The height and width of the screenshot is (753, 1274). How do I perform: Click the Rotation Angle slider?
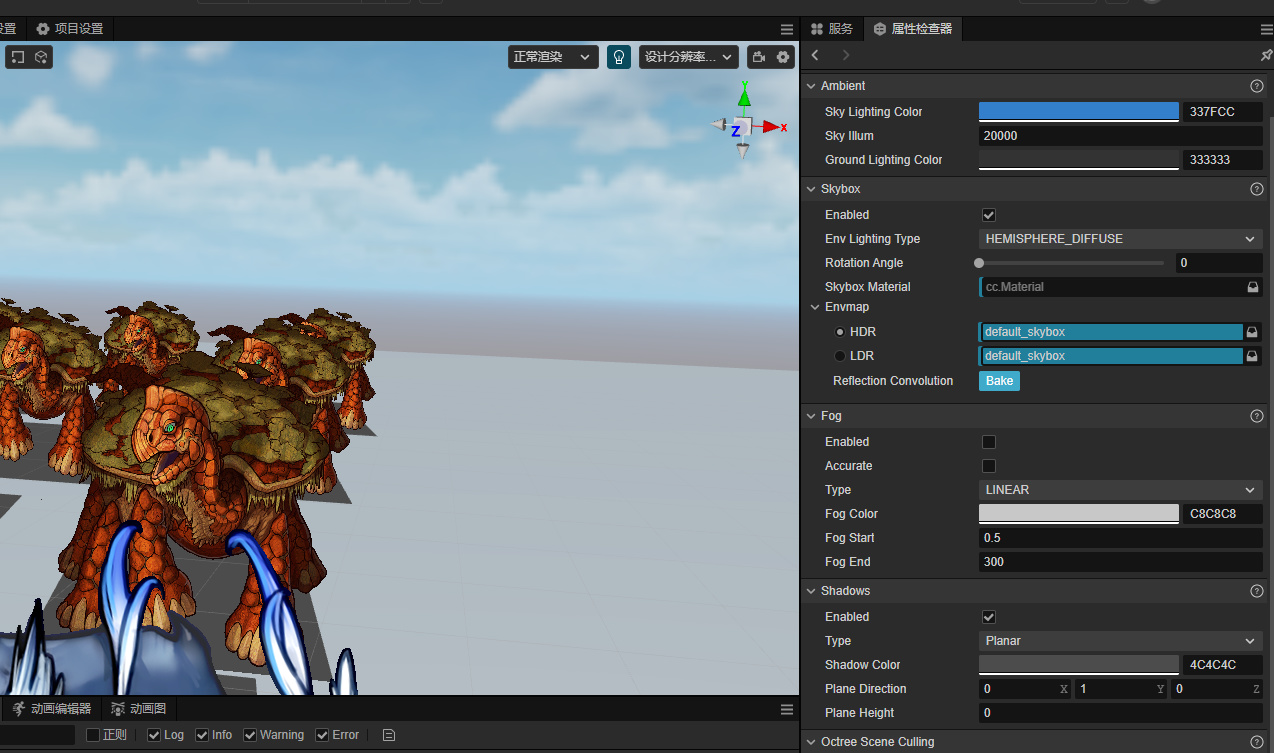[1071, 263]
